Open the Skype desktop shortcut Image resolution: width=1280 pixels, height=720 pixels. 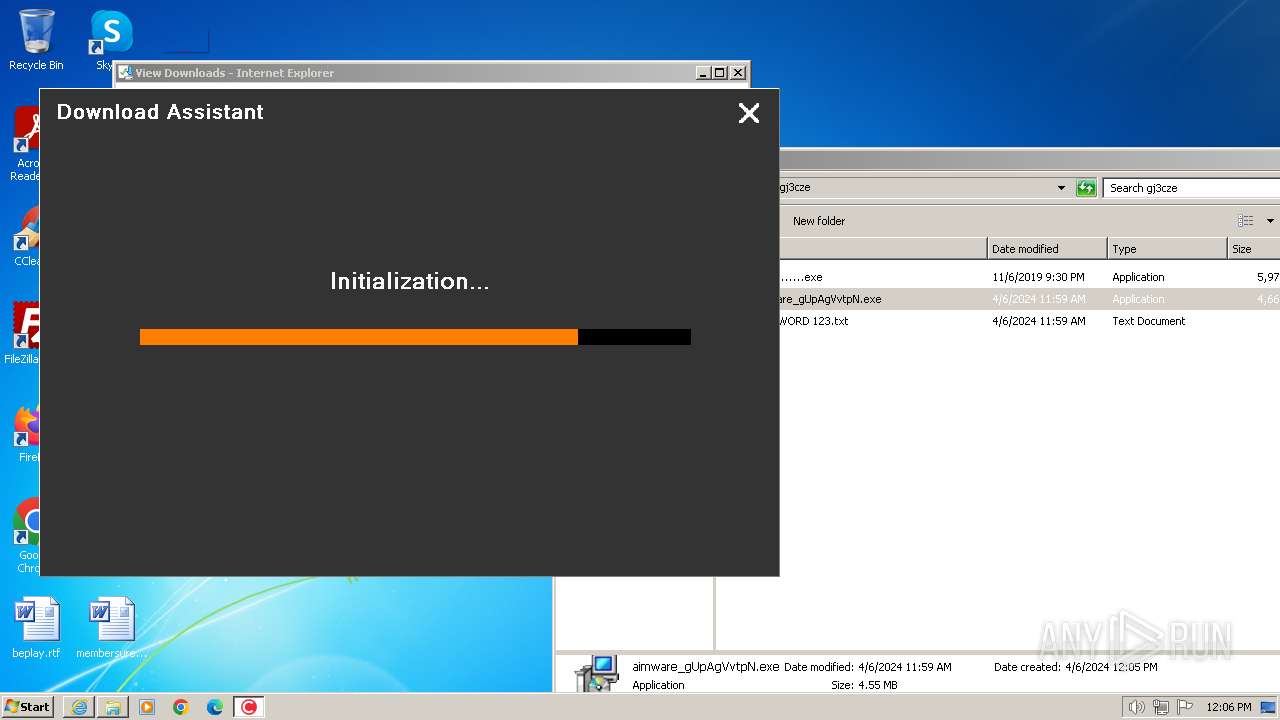[110, 40]
